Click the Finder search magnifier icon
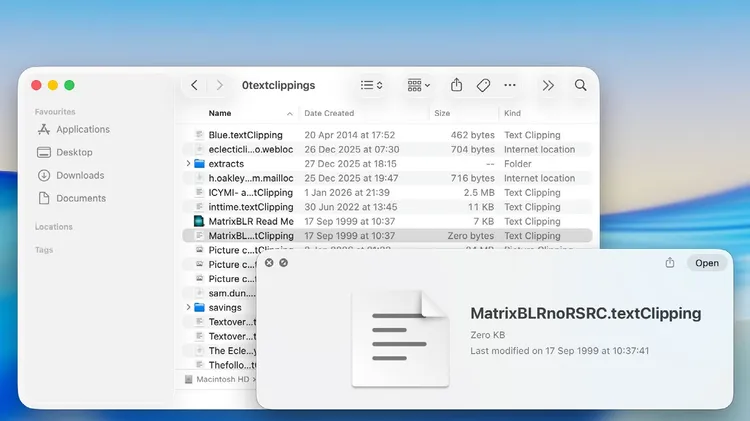Image resolution: width=750 pixels, height=421 pixels. (x=580, y=86)
